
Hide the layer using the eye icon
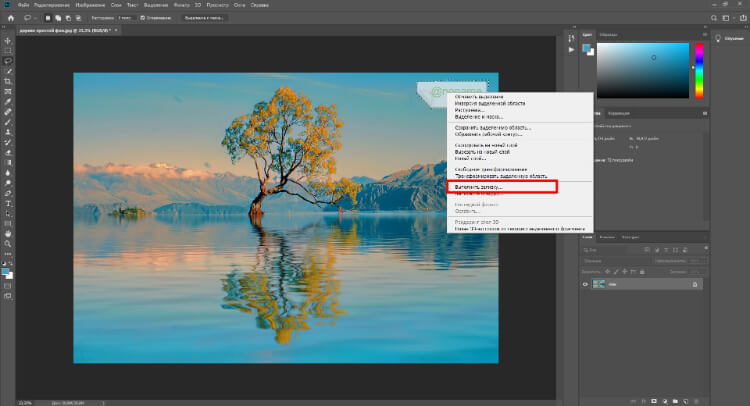585,284
